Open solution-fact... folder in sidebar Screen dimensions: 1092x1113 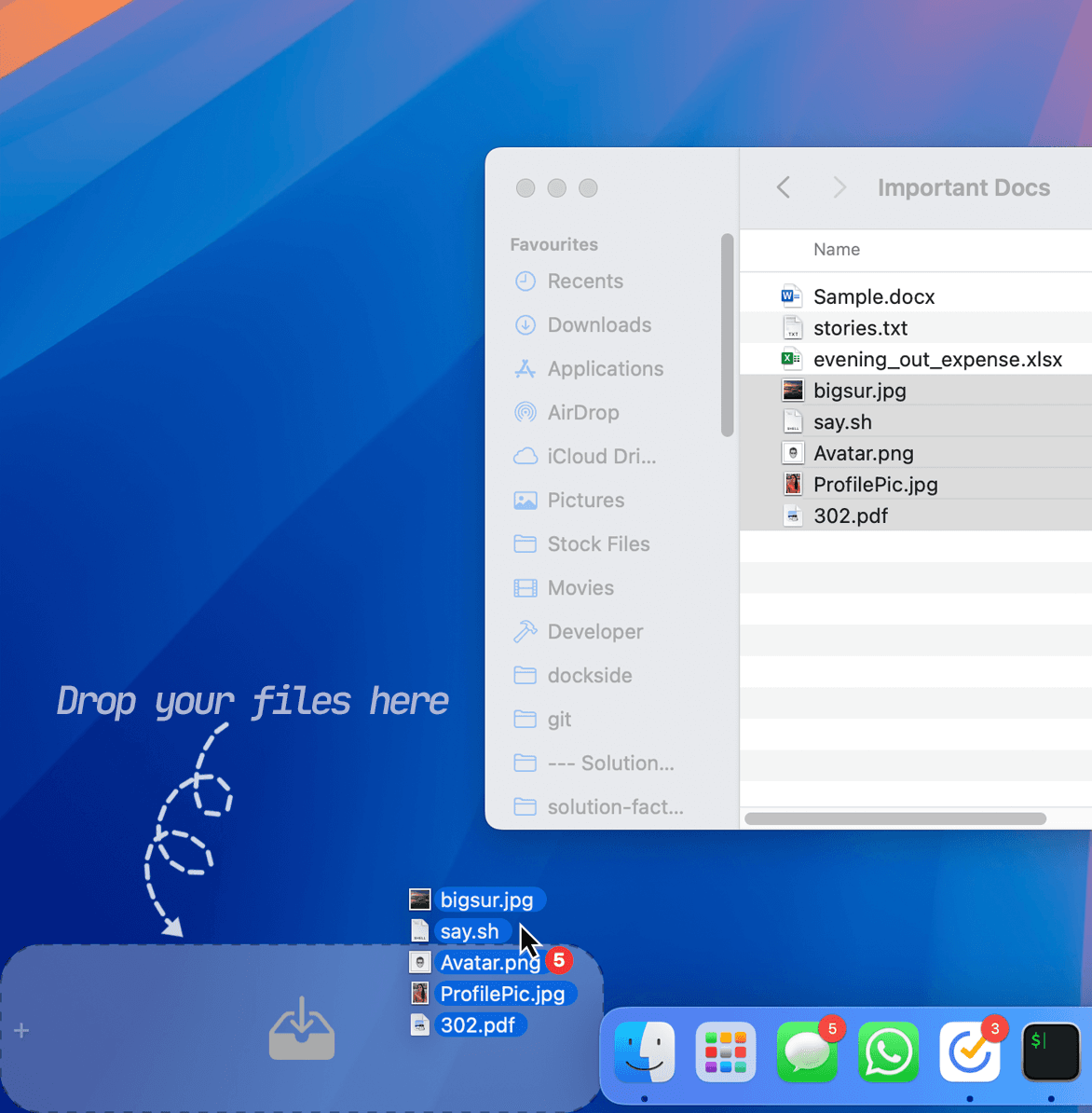[x=598, y=807]
